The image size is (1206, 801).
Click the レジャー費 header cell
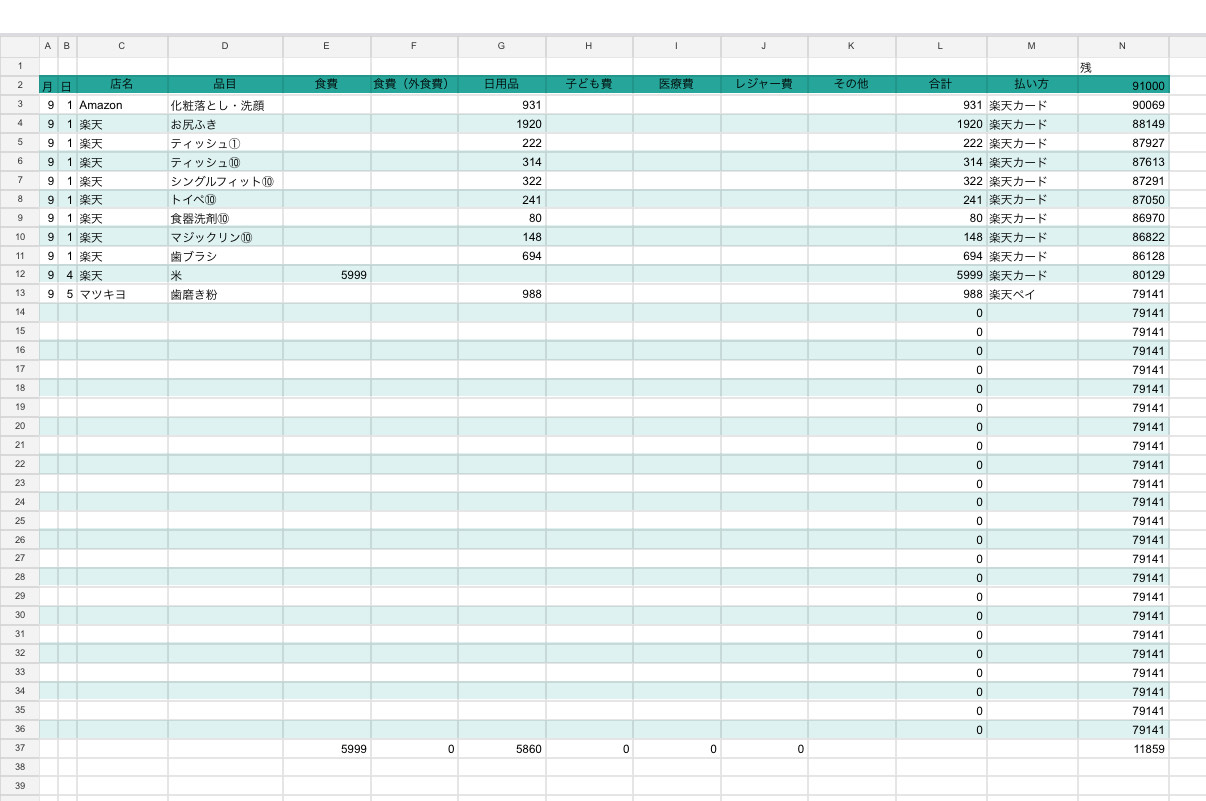point(763,85)
